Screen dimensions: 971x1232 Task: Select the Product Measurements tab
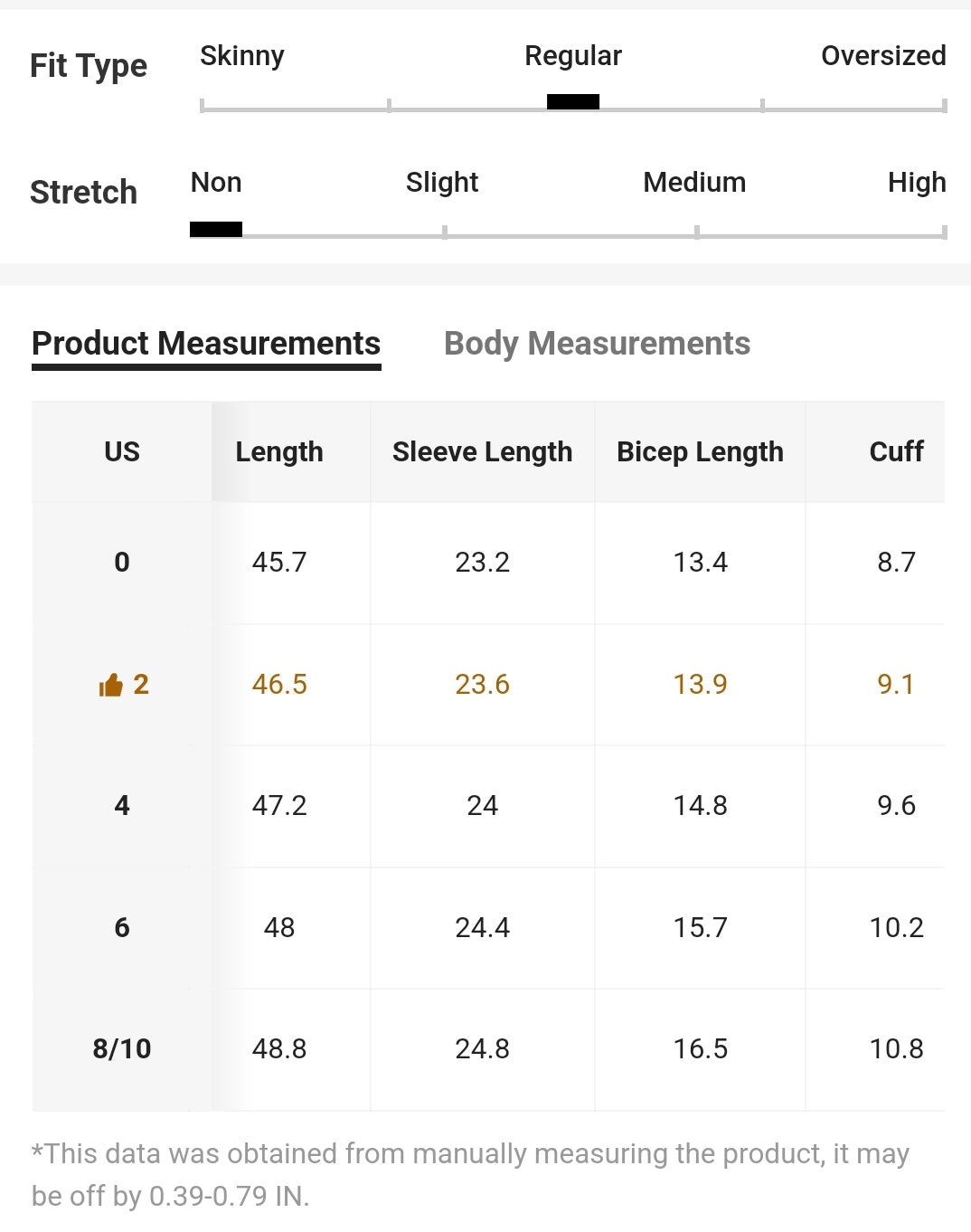point(206,344)
